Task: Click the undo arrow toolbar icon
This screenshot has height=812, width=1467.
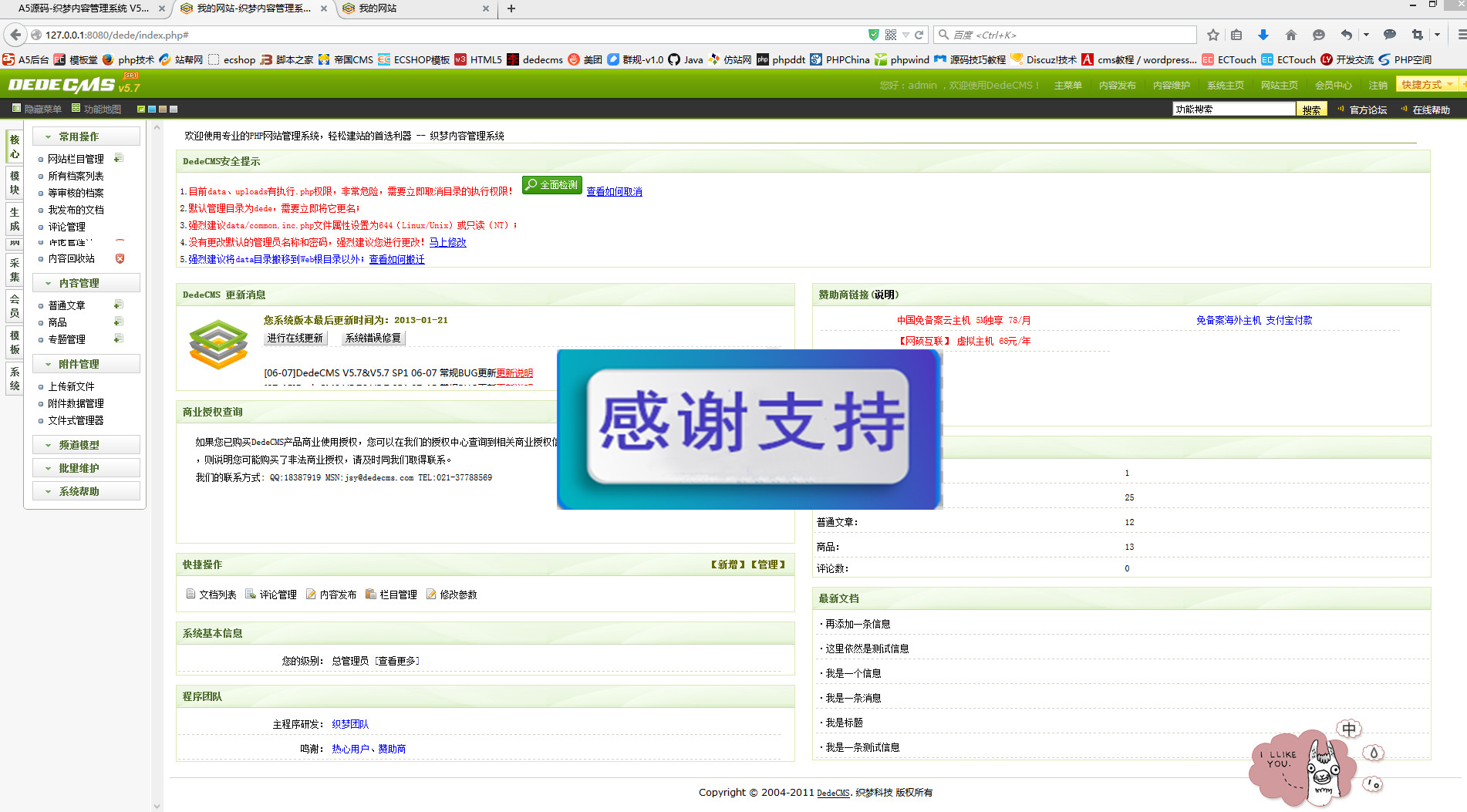Action: click(1347, 35)
